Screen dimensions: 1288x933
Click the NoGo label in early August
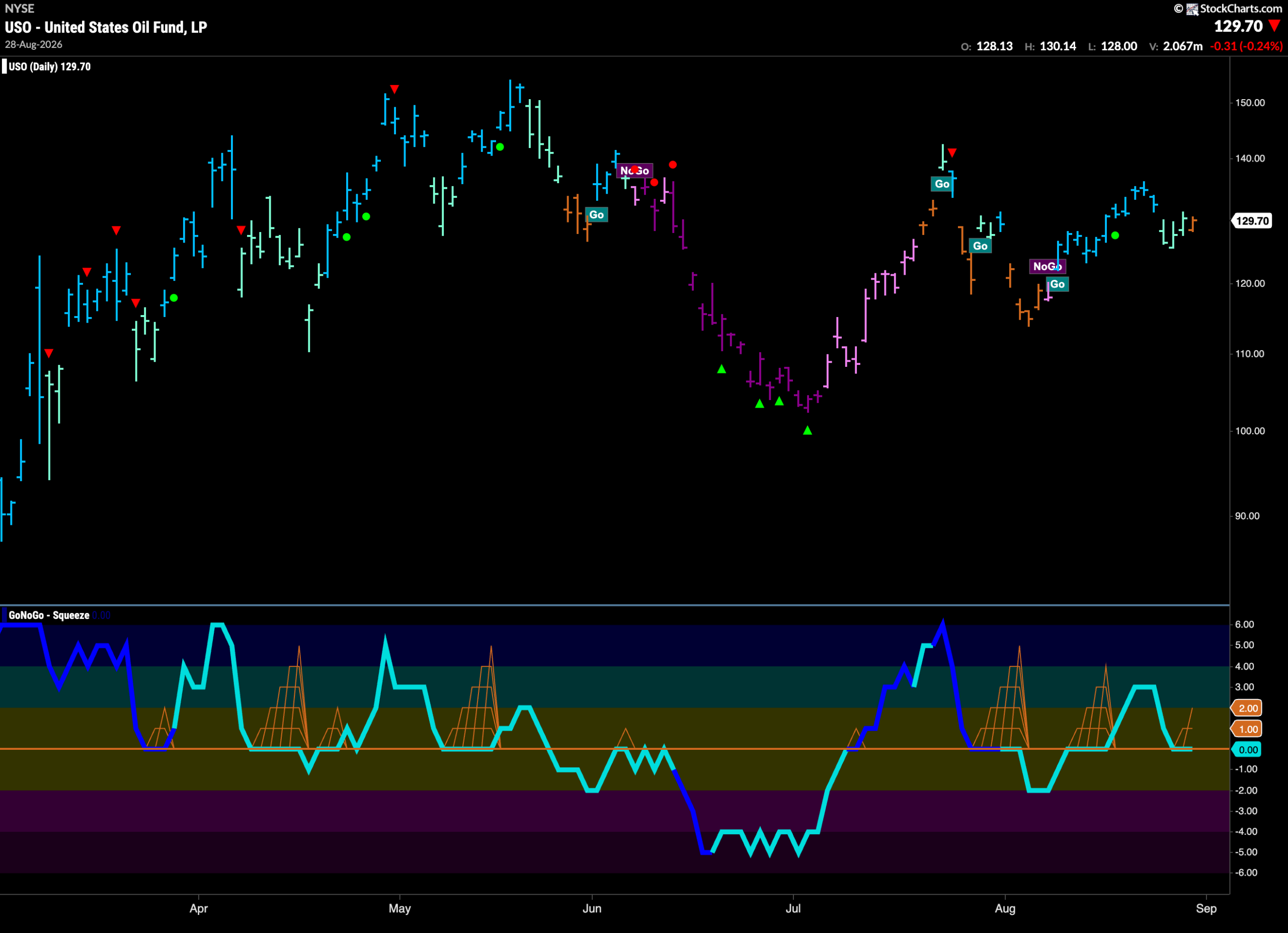pyautogui.click(x=1047, y=266)
